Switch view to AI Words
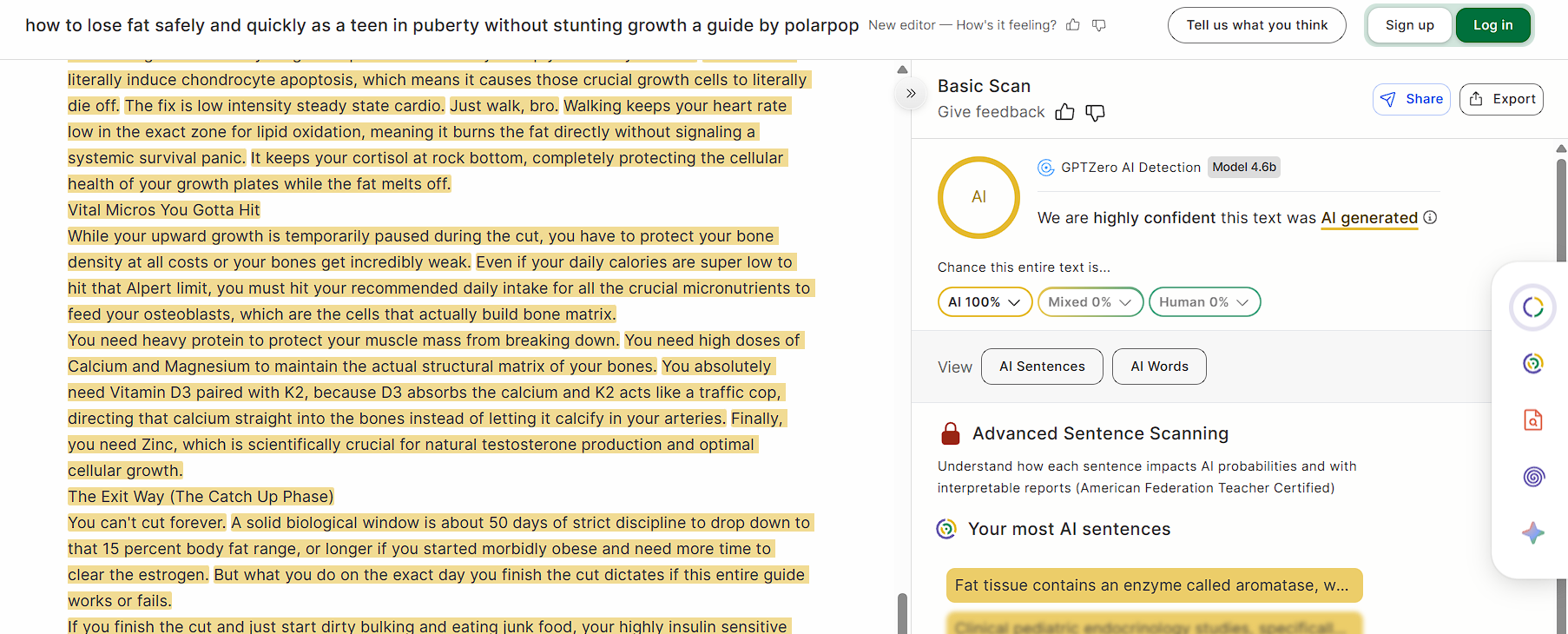The width and height of the screenshot is (1568, 634). click(x=1159, y=367)
